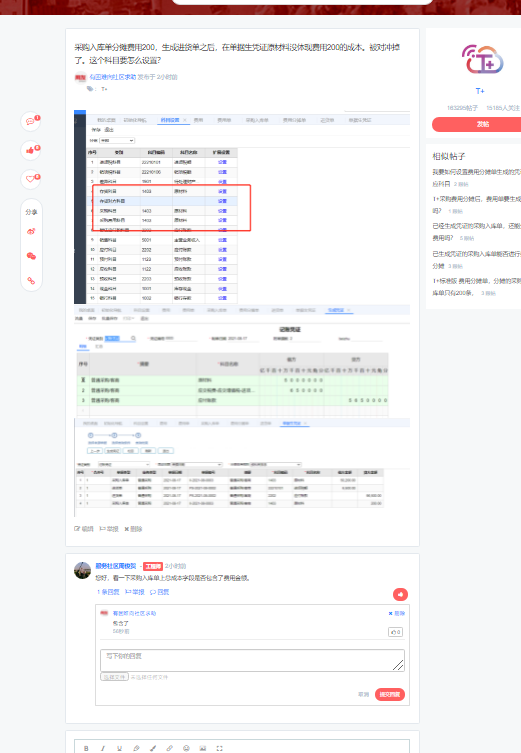The image size is (521, 753).
Task: Toggle bold in the reply editor toolbar
Action: (x=86, y=748)
